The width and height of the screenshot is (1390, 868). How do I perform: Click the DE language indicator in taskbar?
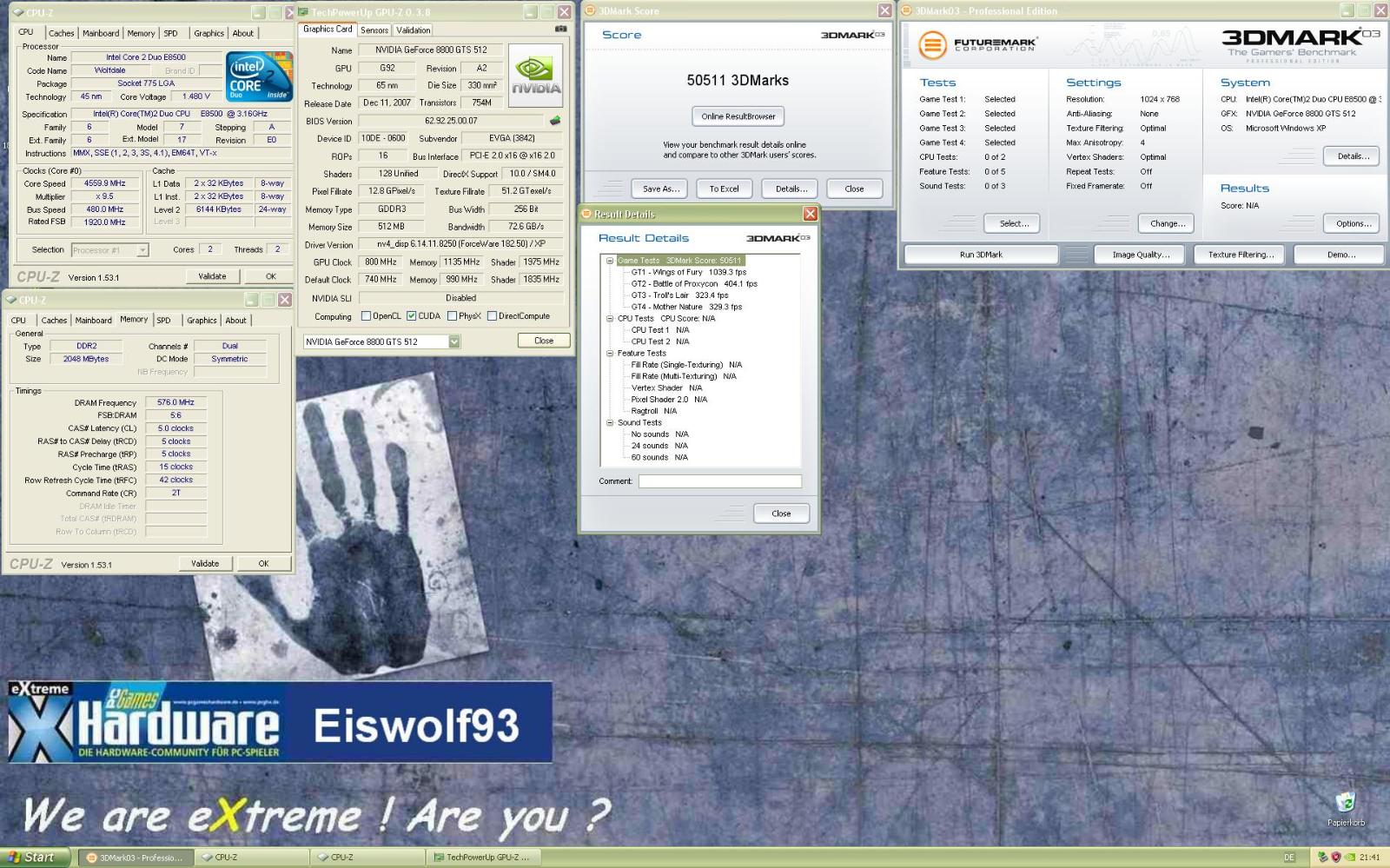[1289, 858]
